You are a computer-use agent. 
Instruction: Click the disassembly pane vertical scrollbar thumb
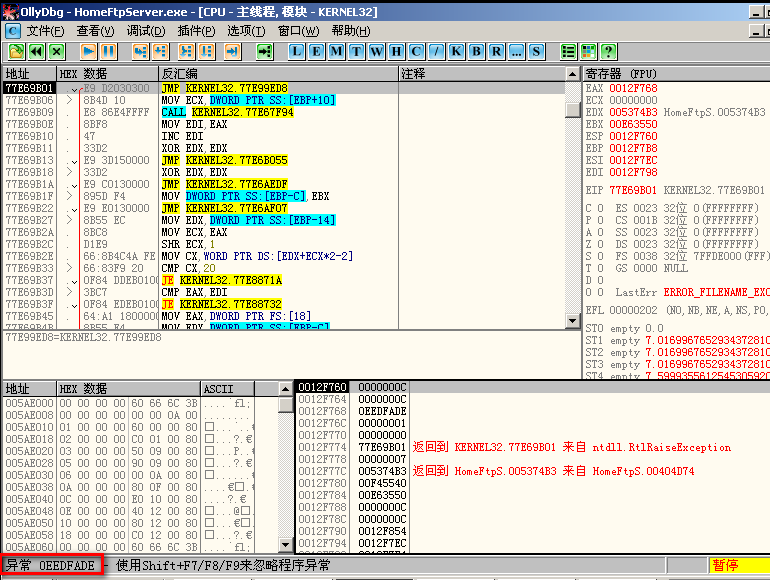click(573, 110)
